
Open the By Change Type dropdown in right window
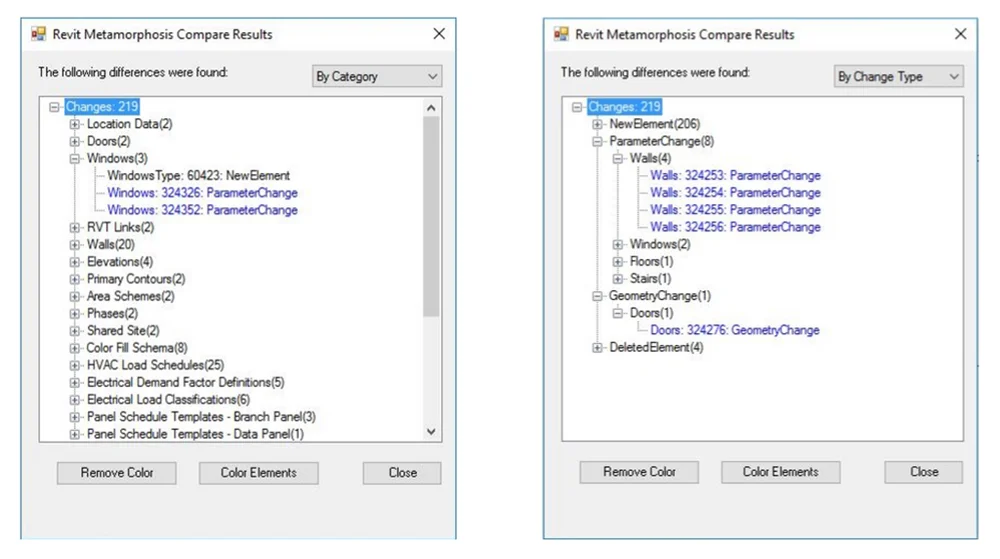pos(899,76)
